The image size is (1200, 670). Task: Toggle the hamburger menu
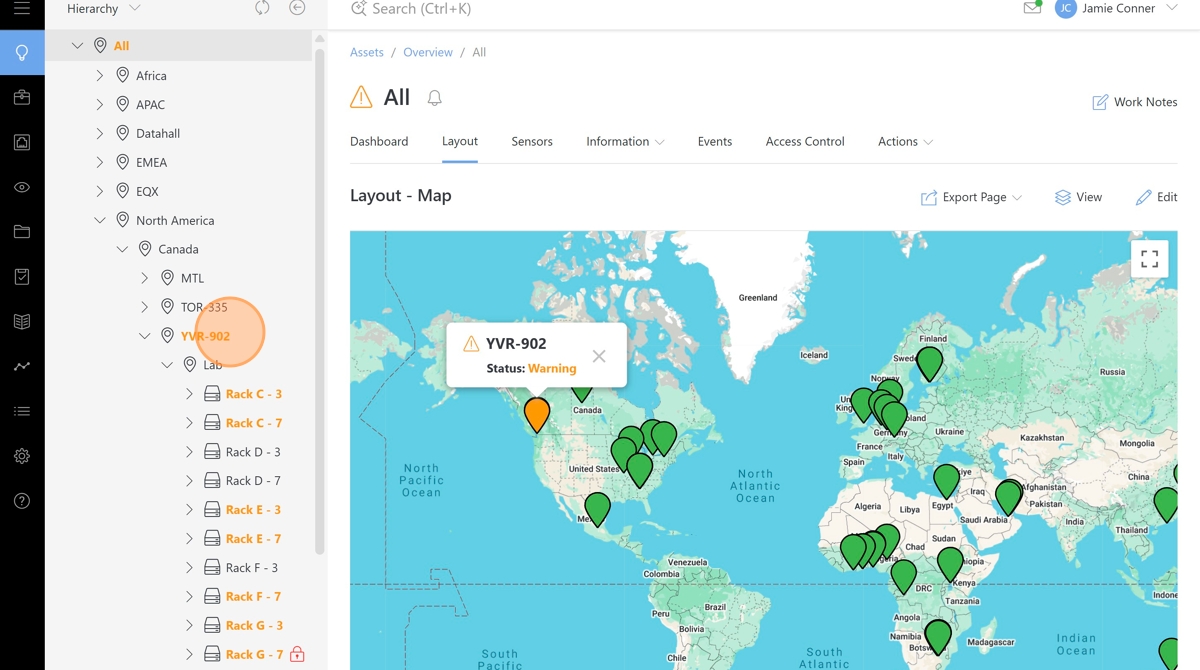(22, 8)
